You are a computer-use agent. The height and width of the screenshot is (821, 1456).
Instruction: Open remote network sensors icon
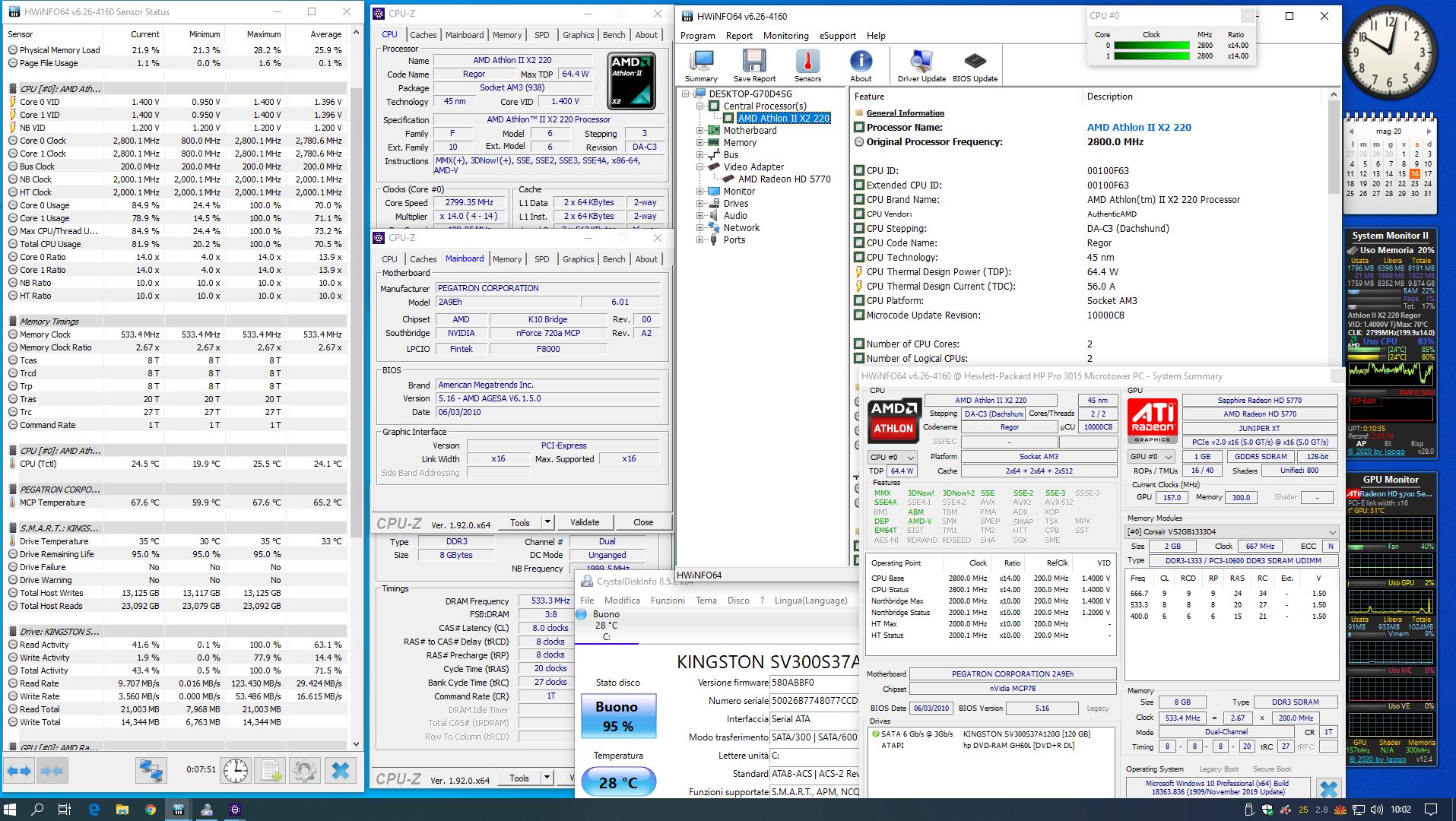pos(151,771)
